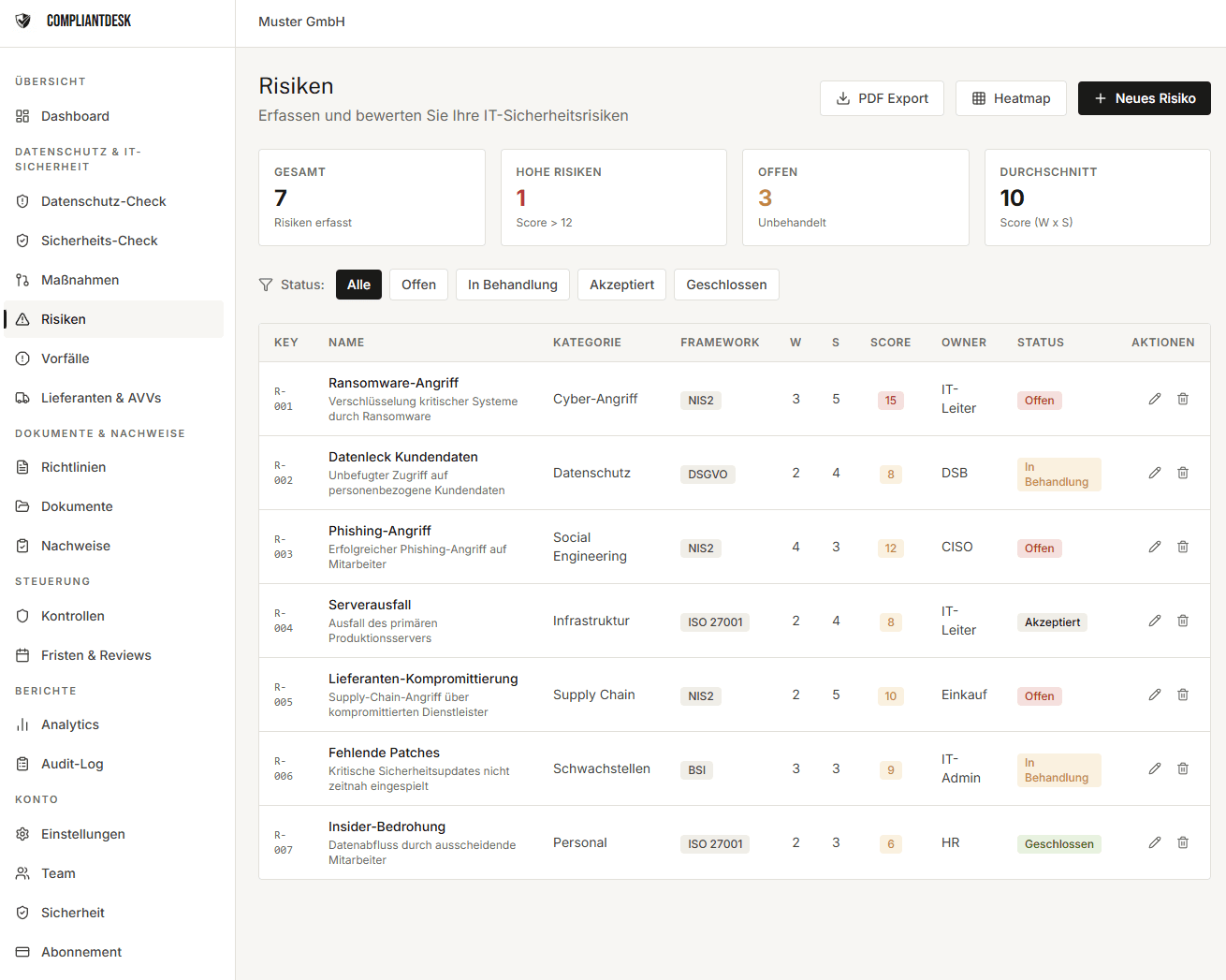Click the Neues Risiko button
The width and height of the screenshot is (1226, 980).
pyautogui.click(x=1144, y=98)
